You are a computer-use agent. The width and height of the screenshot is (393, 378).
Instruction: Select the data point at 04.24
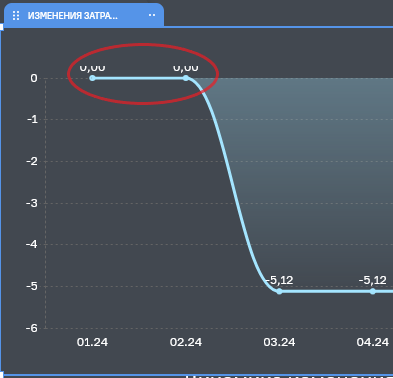coord(373,291)
